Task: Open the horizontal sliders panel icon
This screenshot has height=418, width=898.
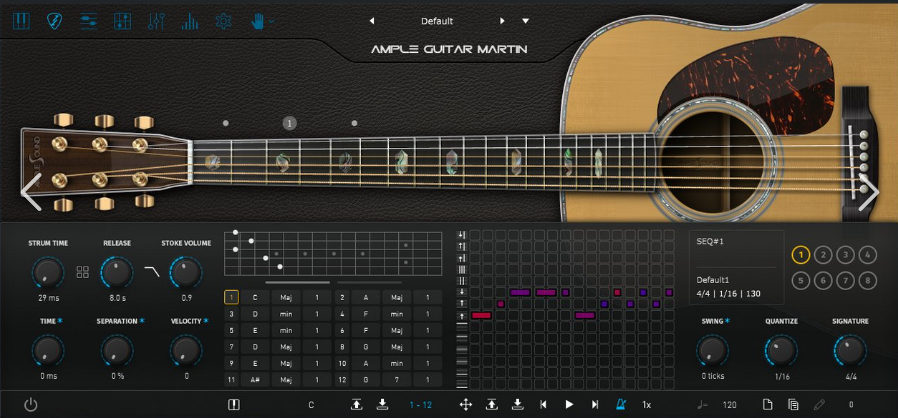Action: click(88, 21)
